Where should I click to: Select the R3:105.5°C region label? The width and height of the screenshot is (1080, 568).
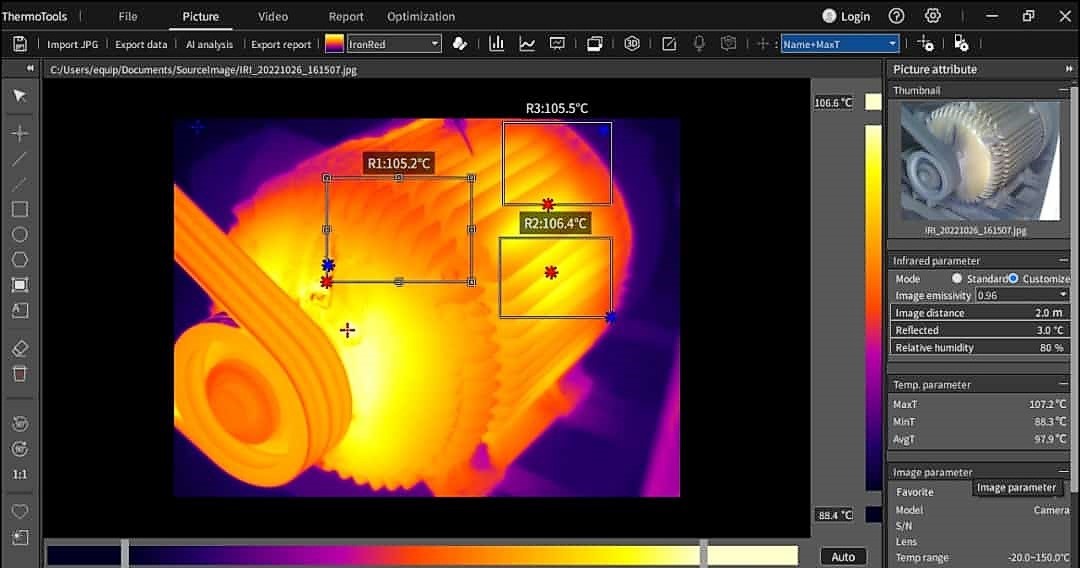coord(557,108)
